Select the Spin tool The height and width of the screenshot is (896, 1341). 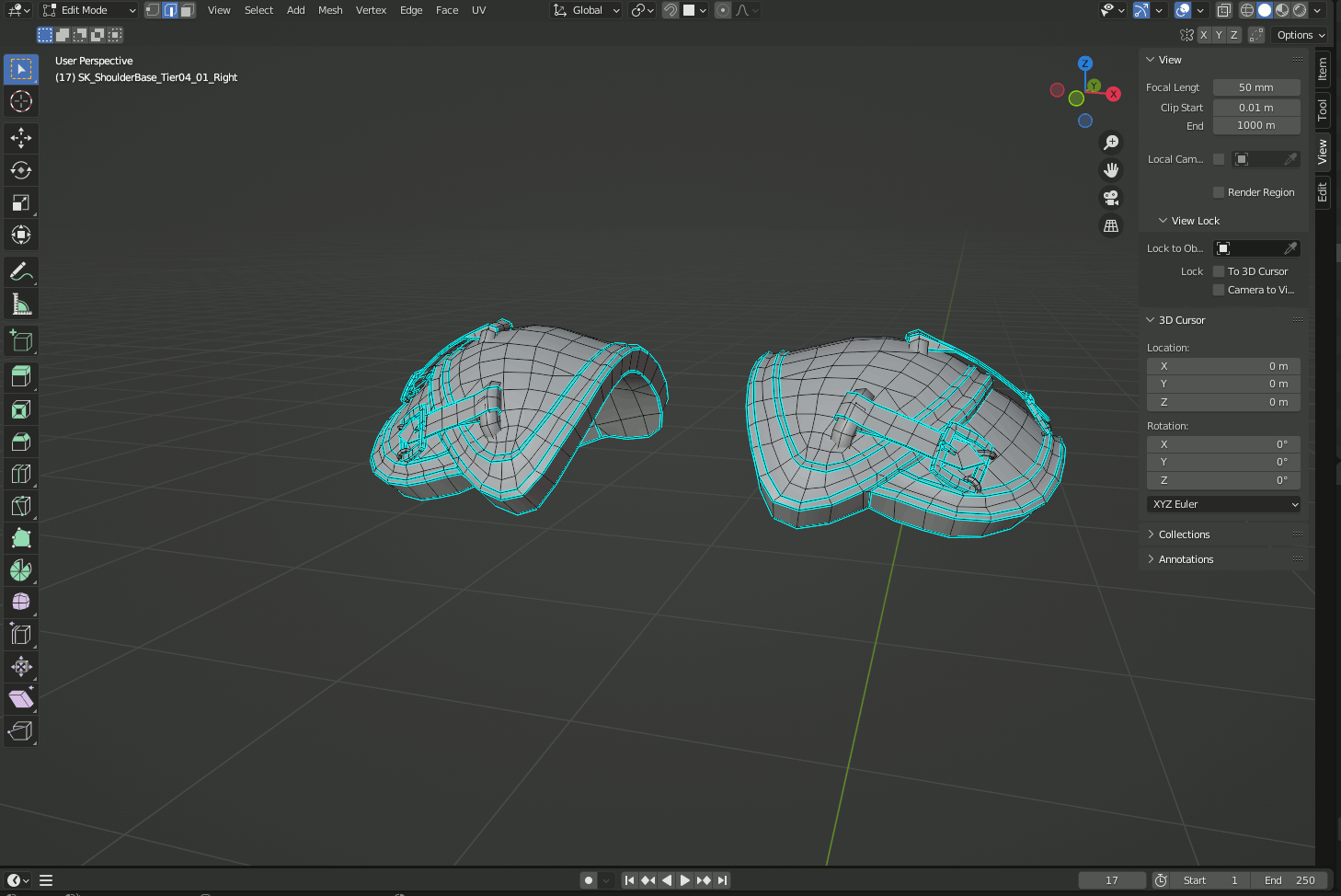(x=20, y=570)
